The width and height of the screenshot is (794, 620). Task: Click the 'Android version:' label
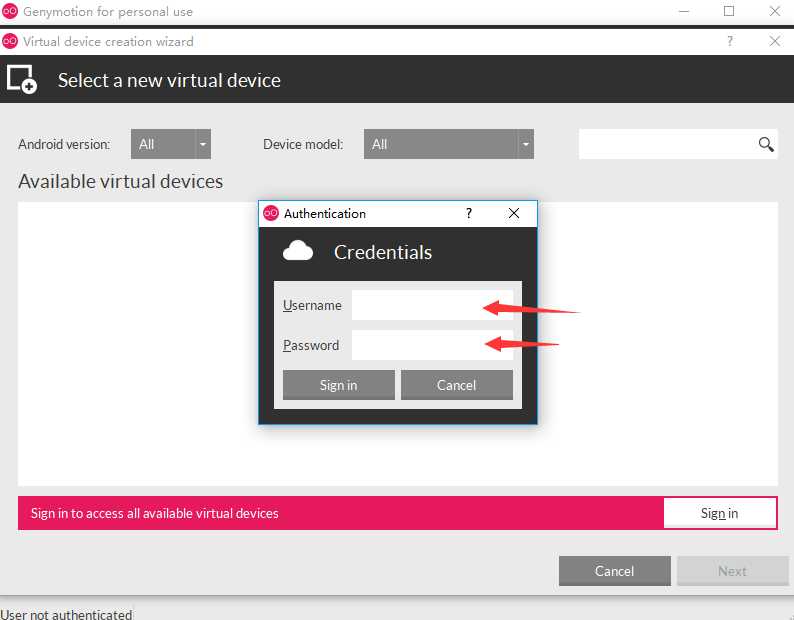point(64,144)
